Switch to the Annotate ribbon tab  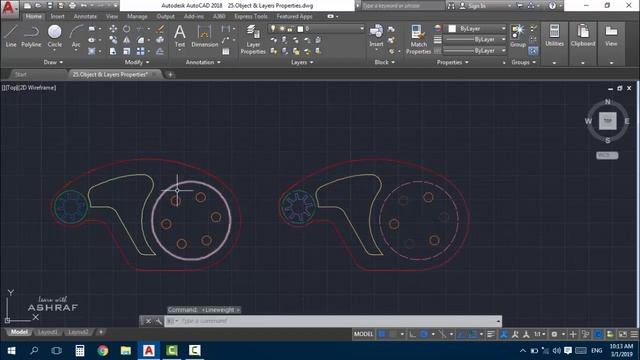point(85,16)
